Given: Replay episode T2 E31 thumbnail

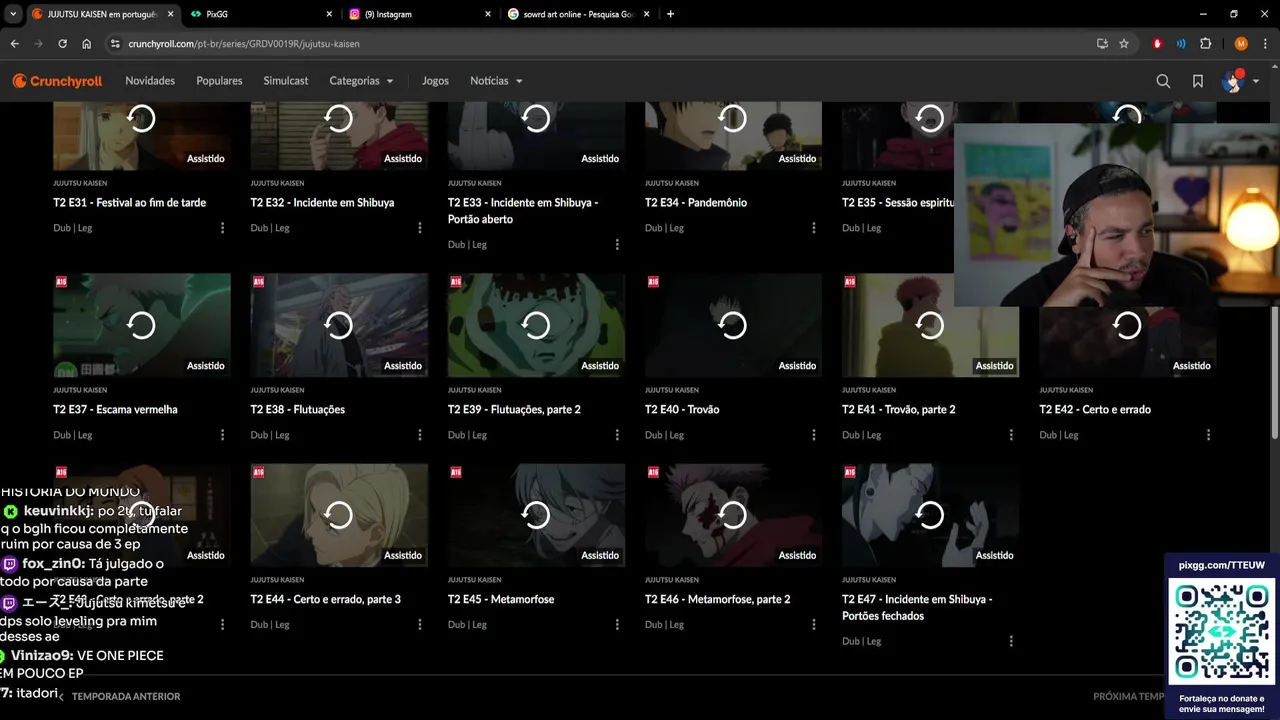Looking at the screenshot, I should coord(141,135).
